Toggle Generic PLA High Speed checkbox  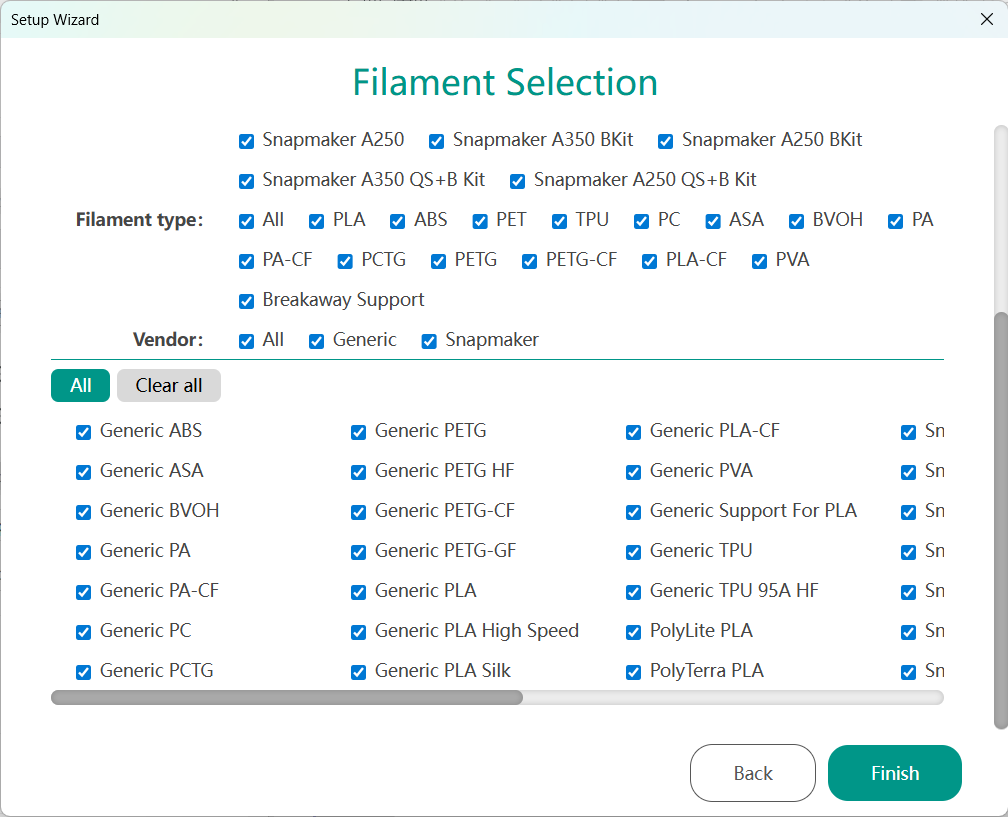pyautogui.click(x=359, y=632)
